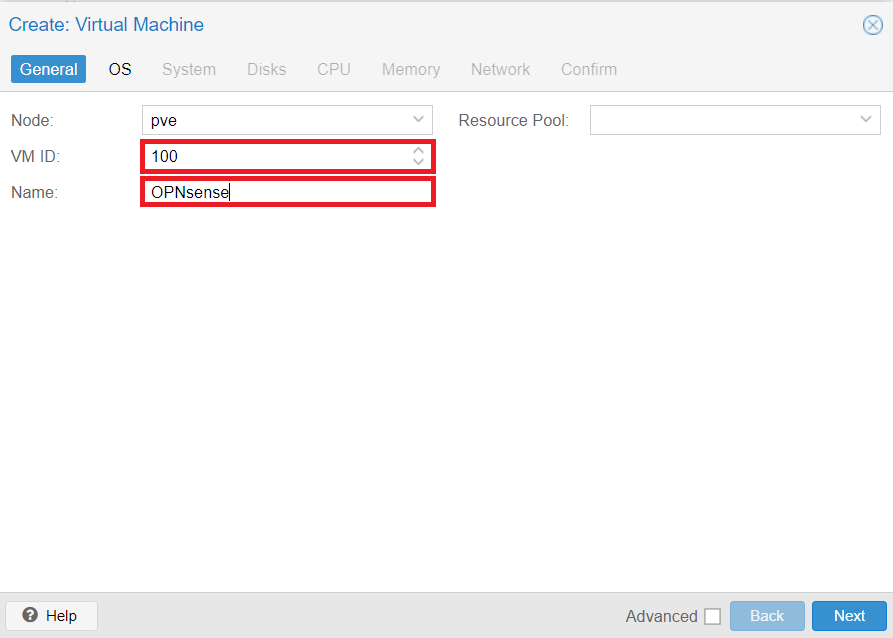Image resolution: width=893 pixels, height=638 pixels.
Task: Click the VM ID label
Action: tap(35, 156)
